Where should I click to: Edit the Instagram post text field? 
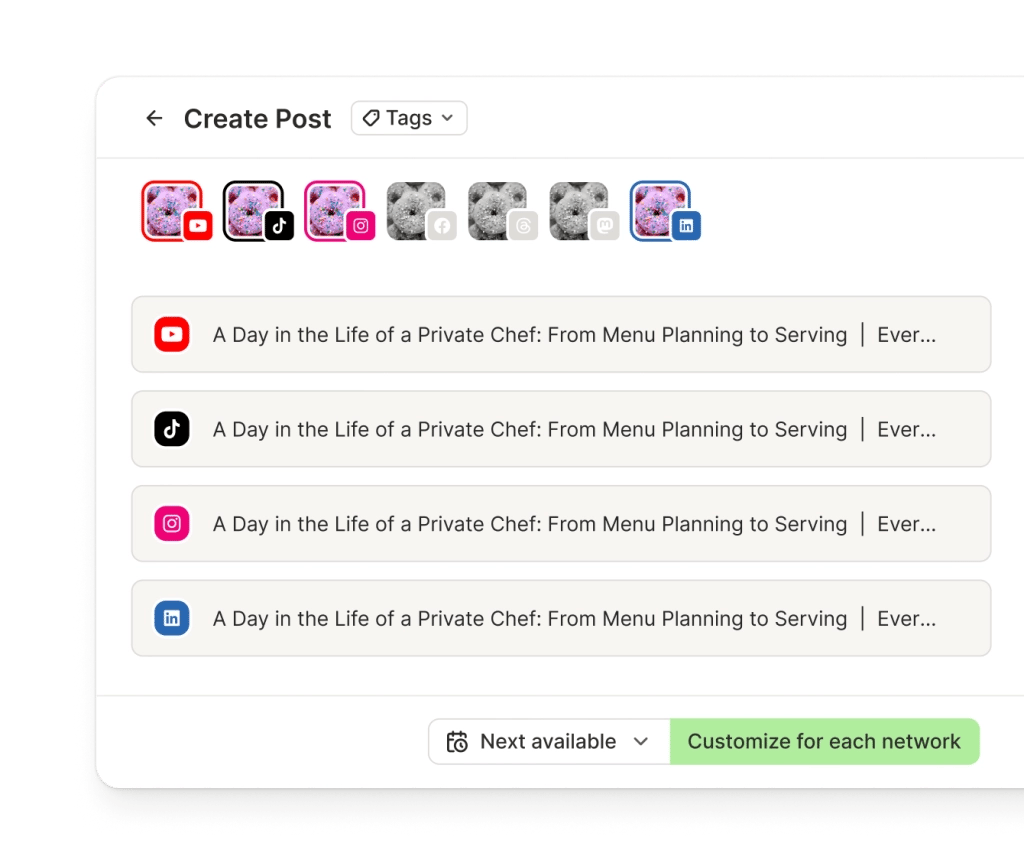click(561, 524)
